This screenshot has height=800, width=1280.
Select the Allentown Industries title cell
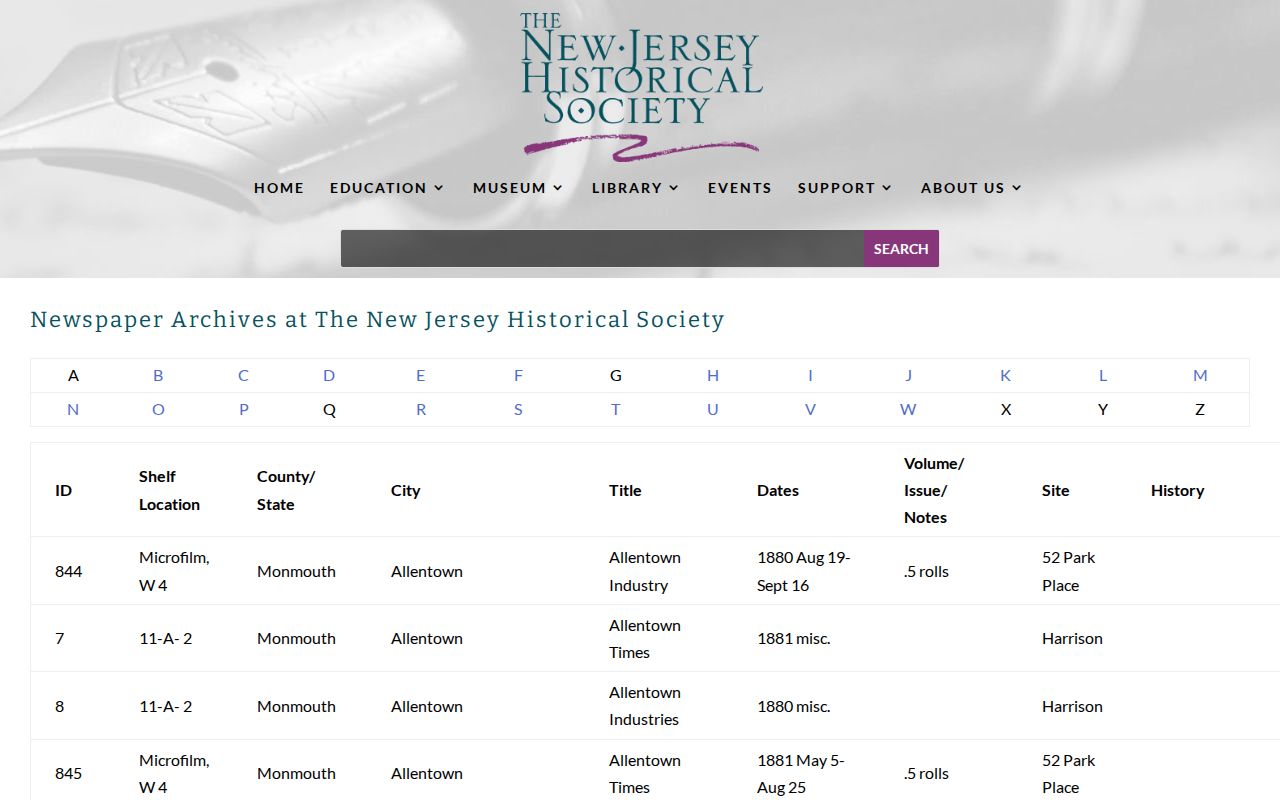(x=645, y=706)
